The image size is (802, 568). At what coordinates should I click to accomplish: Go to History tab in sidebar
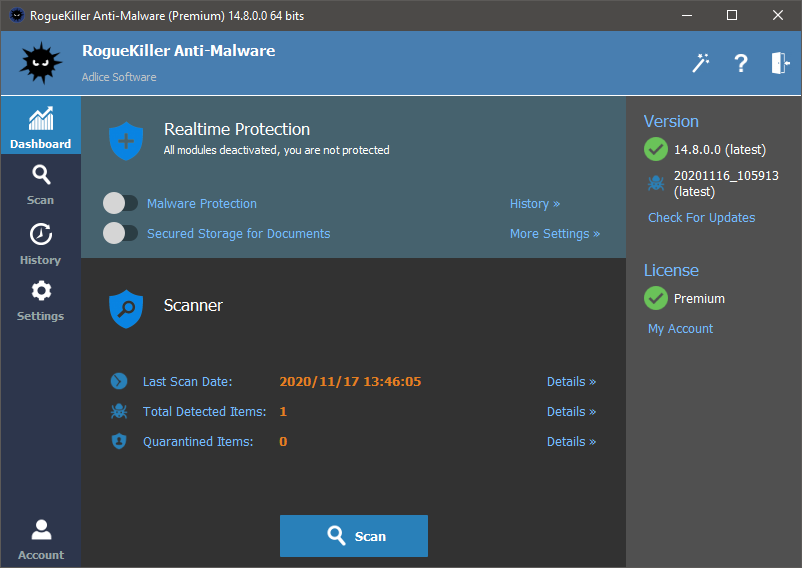(41, 244)
